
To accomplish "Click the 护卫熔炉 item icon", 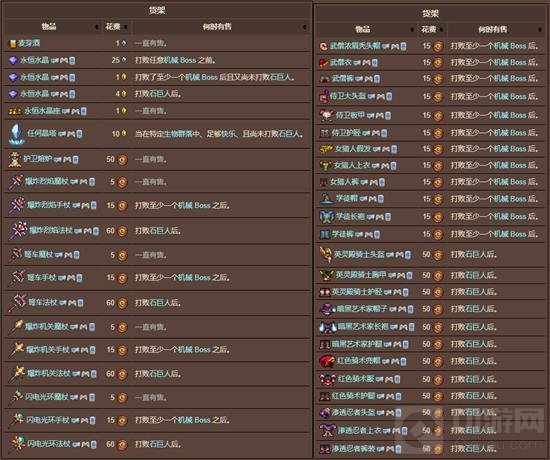I will coord(14,160).
